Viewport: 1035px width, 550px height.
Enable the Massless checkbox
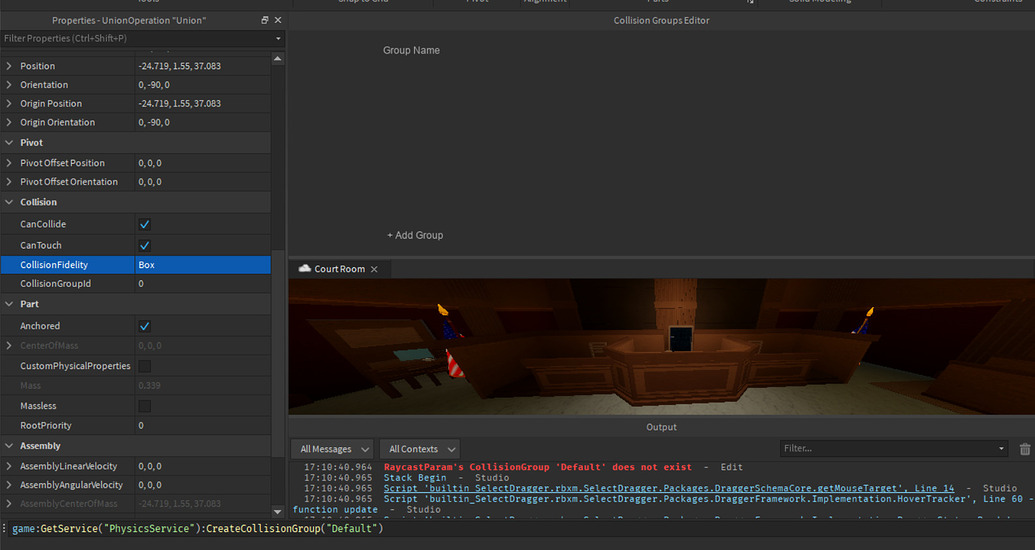[x=145, y=406]
